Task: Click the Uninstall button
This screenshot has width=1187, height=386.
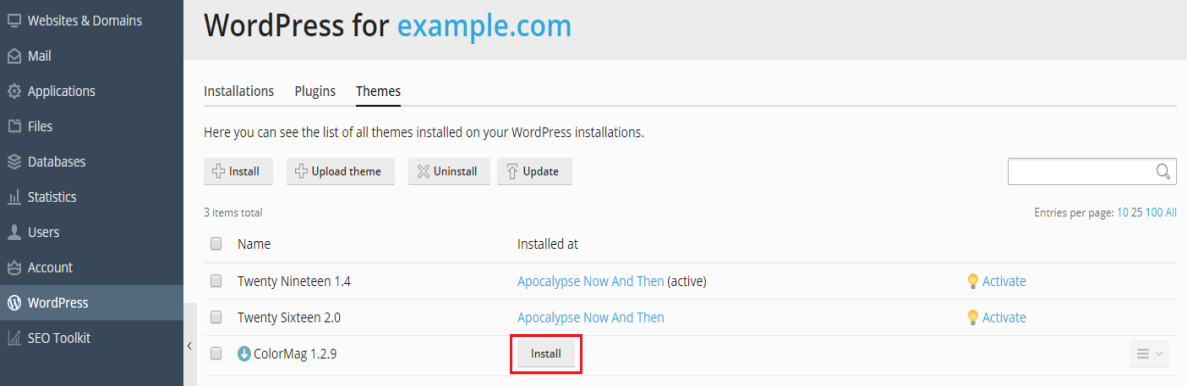Action: (x=449, y=172)
